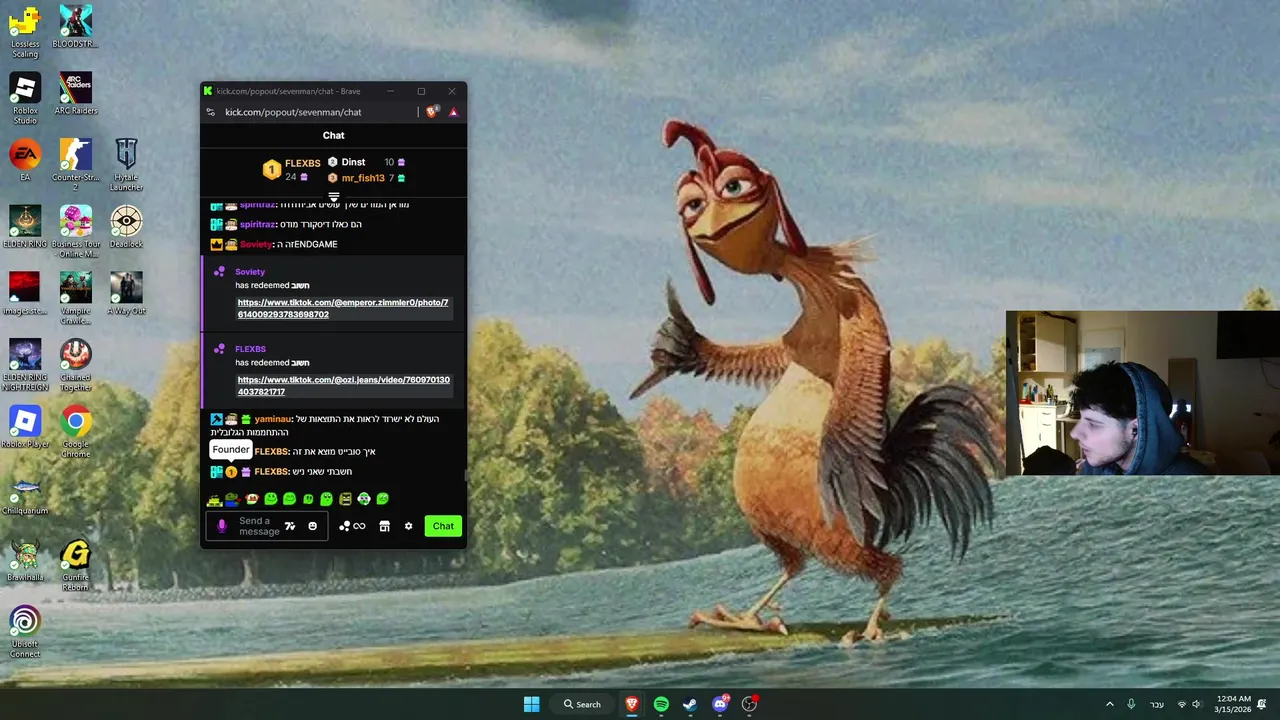Image resolution: width=1280 pixels, height=720 pixels.
Task: Click the voice message microphone icon in chat
Action: 222,526
